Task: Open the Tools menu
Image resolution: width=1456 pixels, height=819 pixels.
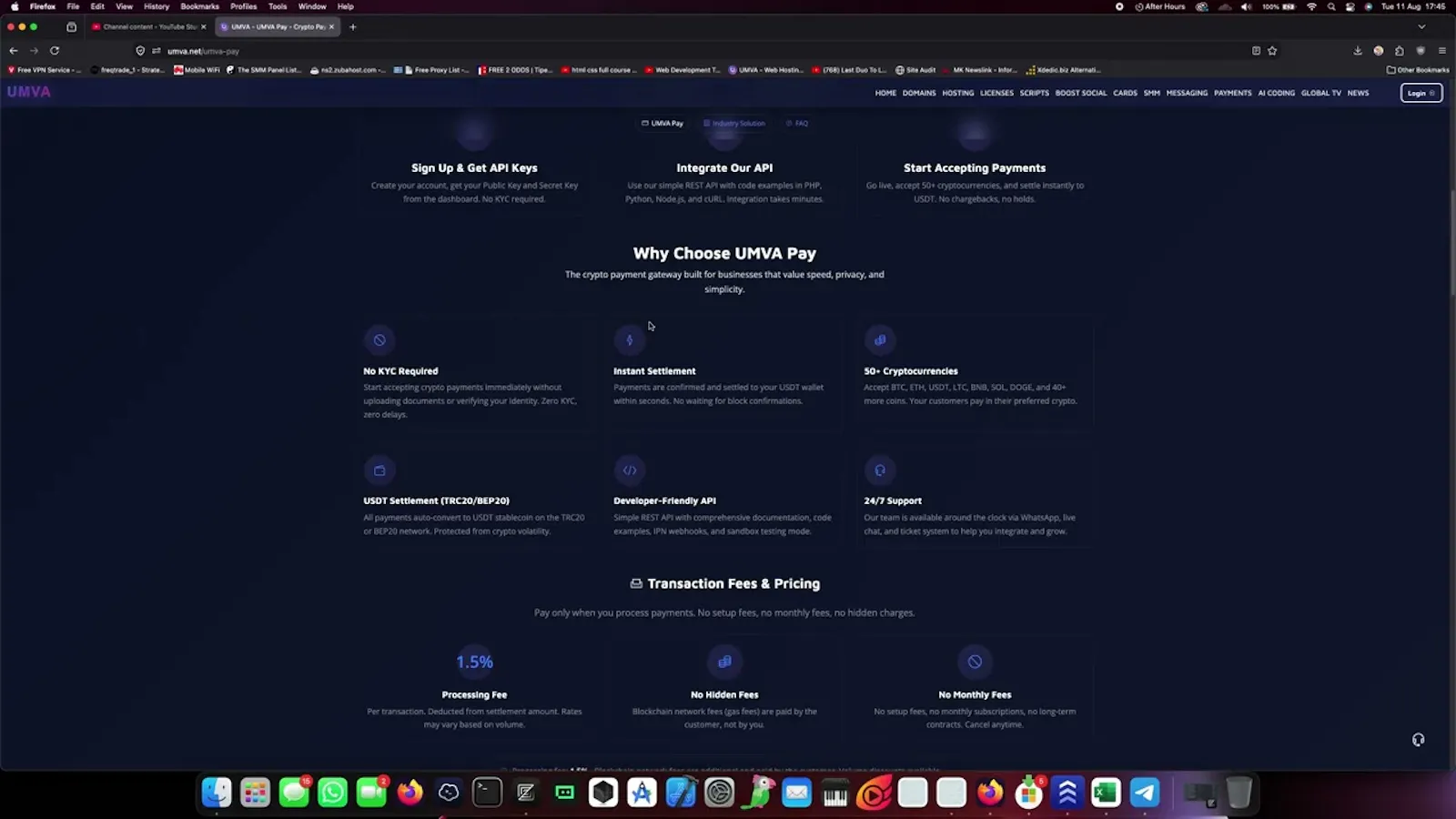Action: (x=278, y=6)
